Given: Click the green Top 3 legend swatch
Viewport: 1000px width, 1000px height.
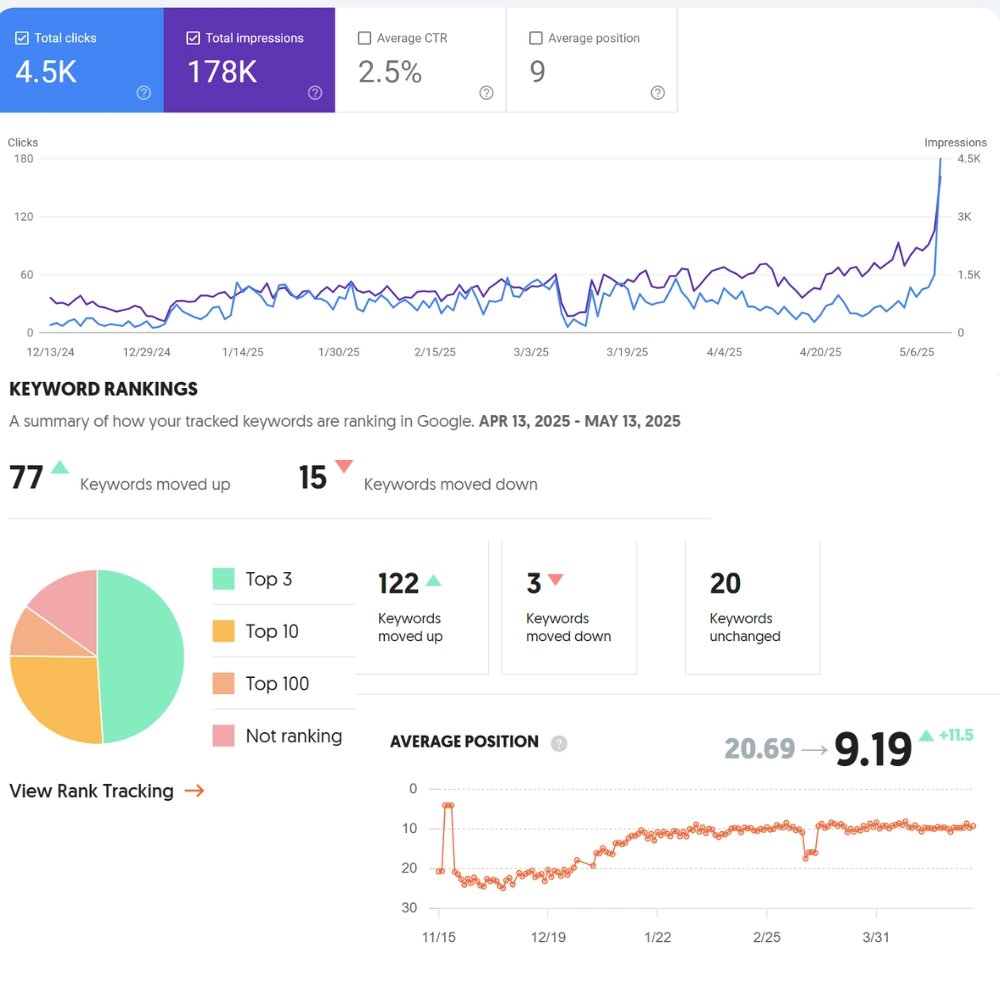Looking at the screenshot, I should point(224,579).
